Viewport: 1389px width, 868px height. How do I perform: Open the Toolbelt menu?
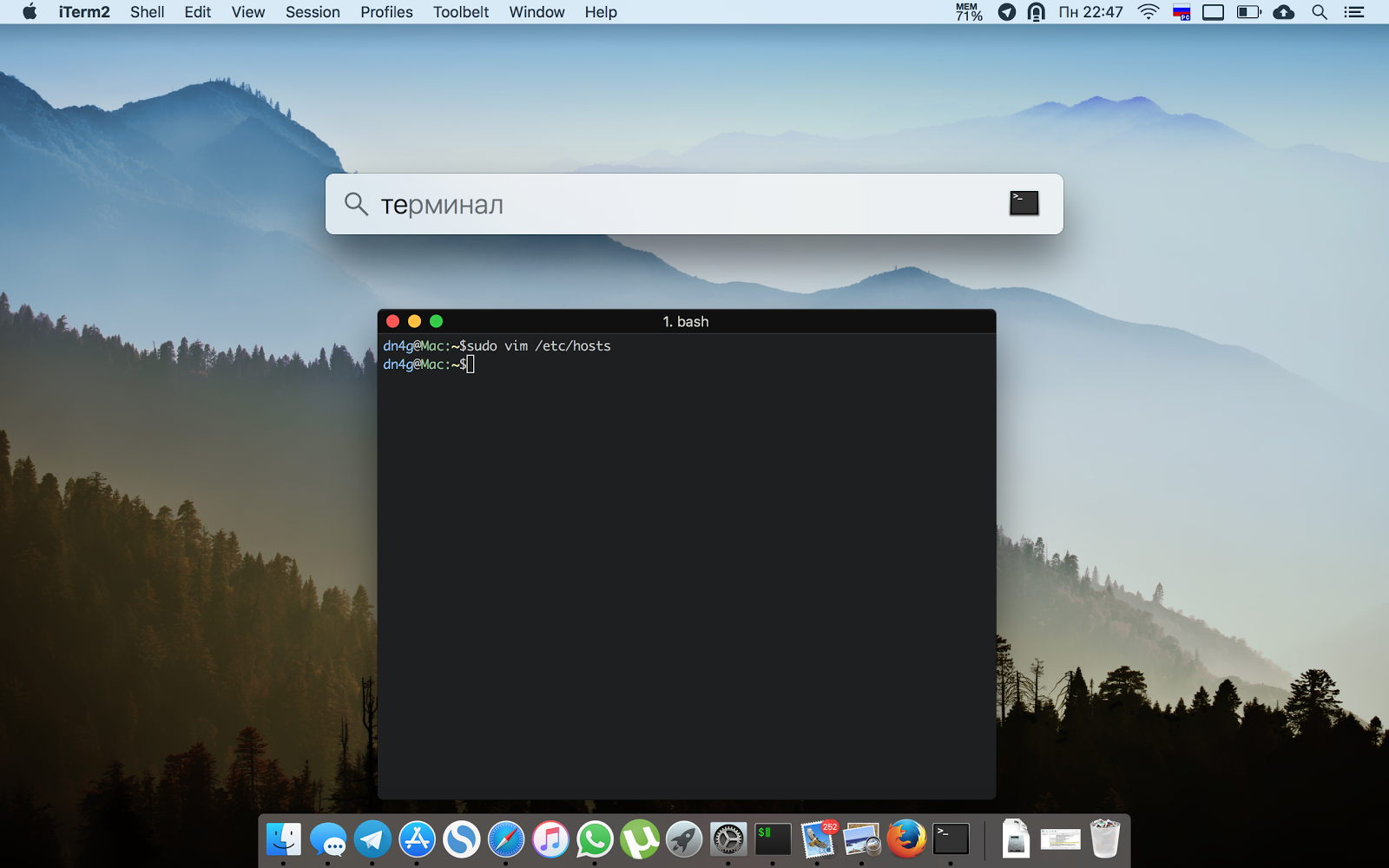tap(461, 12)
